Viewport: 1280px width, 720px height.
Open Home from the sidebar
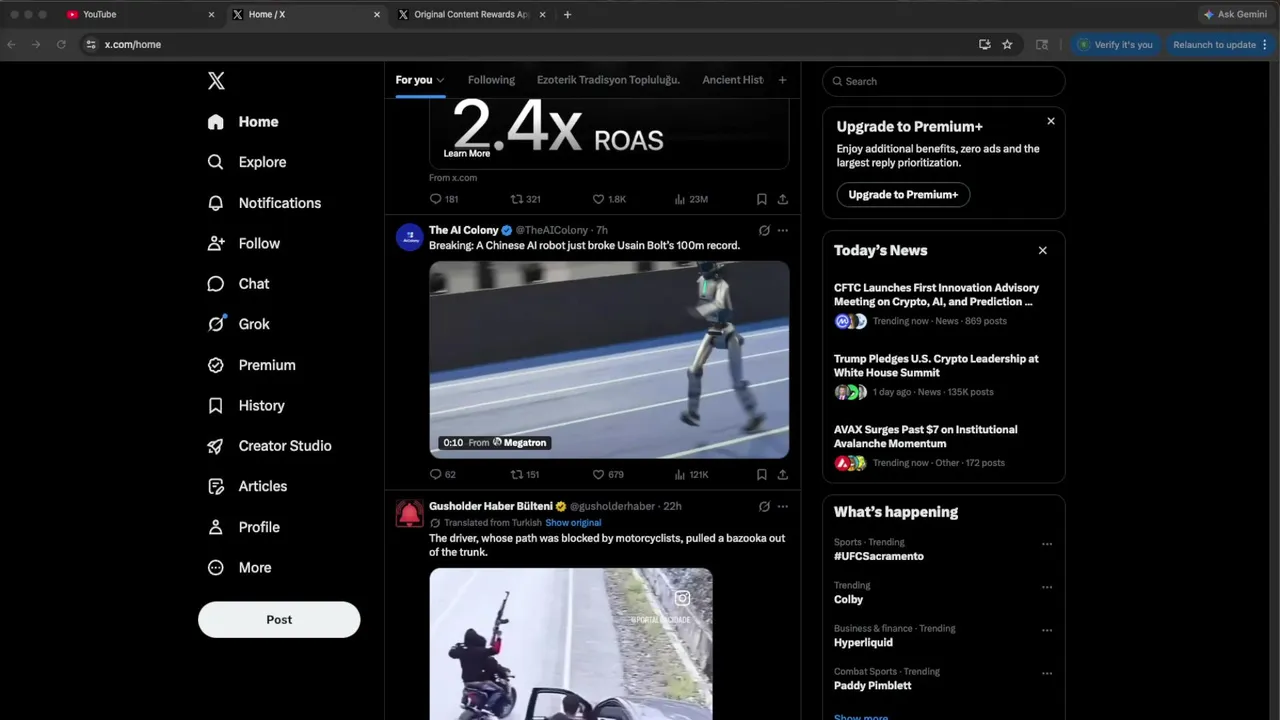243,122
